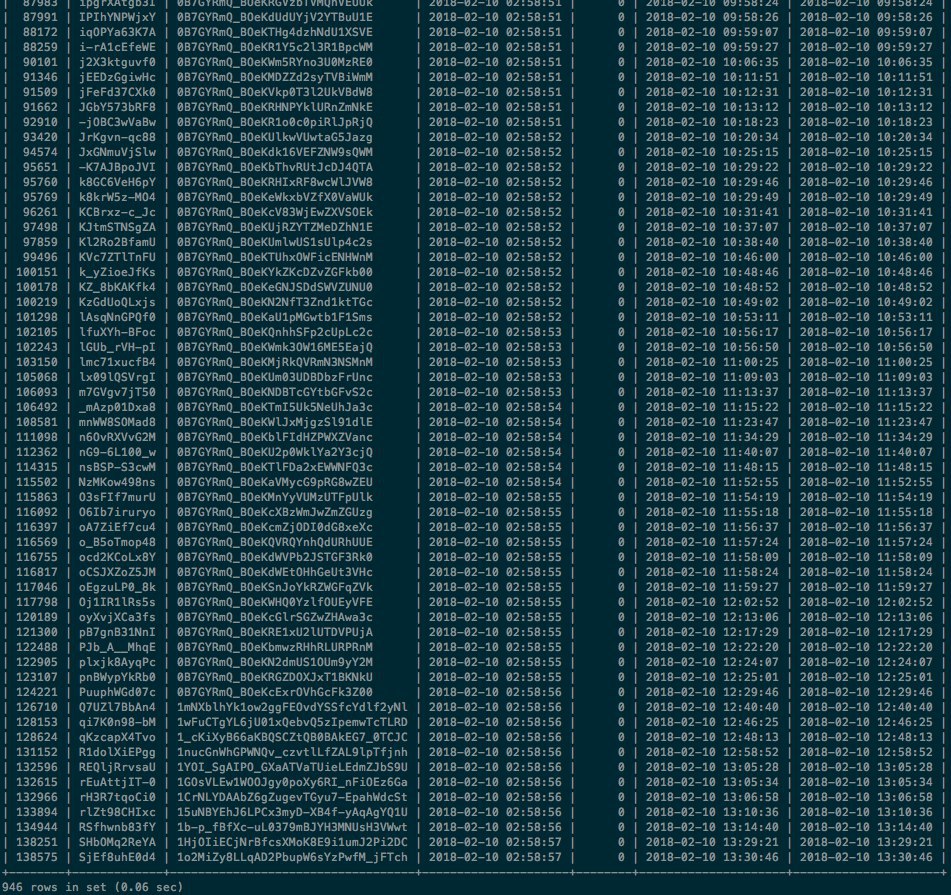Image resolution: width=951 pixels, height=895 pixels.
Task: Click the key JrKgvn-qc88
Action: point(117,137)
